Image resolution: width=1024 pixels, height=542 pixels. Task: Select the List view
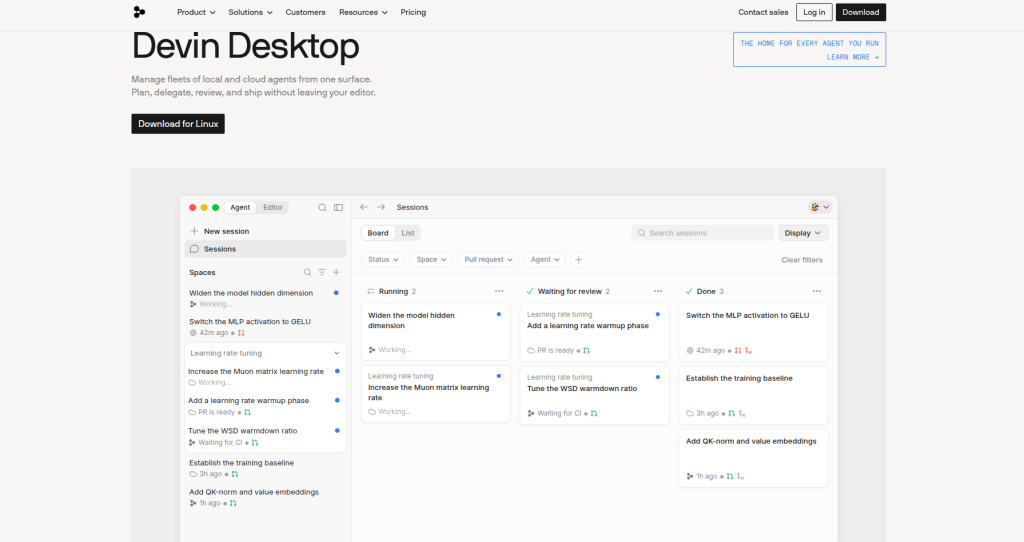(x=408, y=233)
